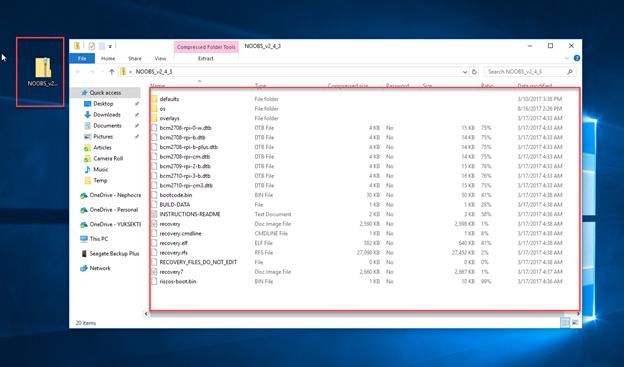Click the horizontal scrollbar right arrow
The image size is (624, 367).
coord(578,314)
